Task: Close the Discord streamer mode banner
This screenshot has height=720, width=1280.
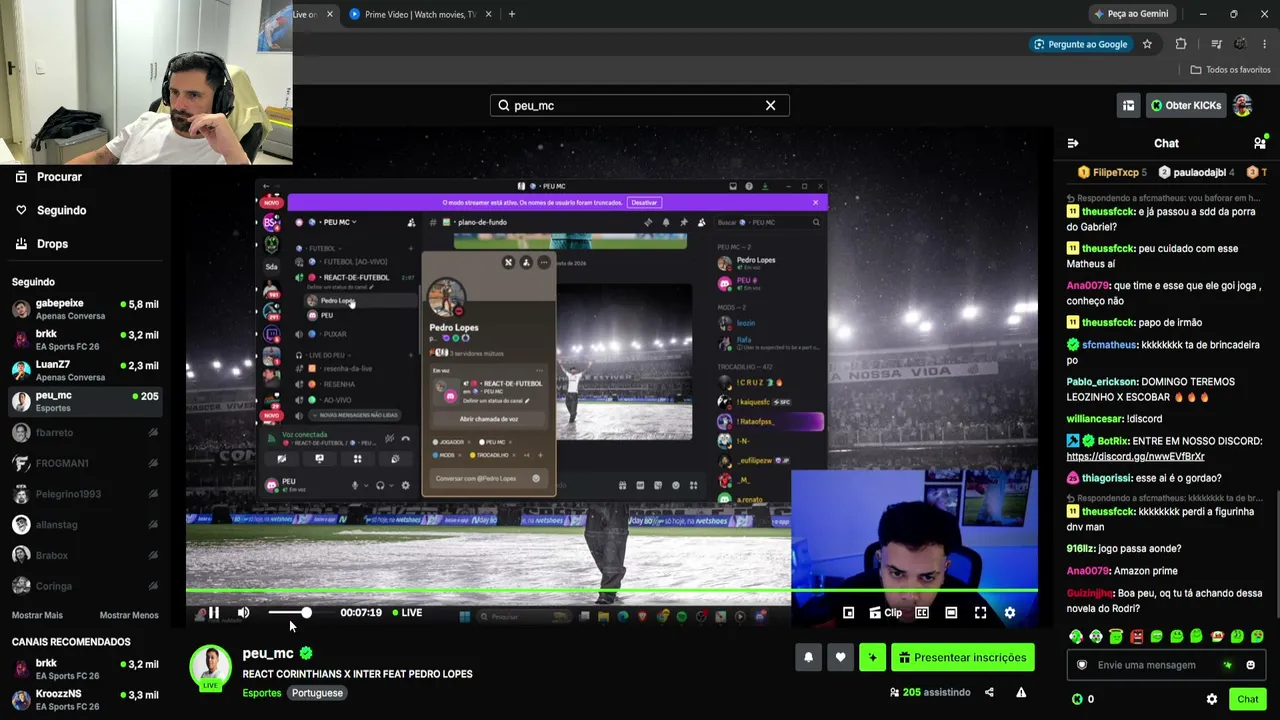Action: pos(815,202)
